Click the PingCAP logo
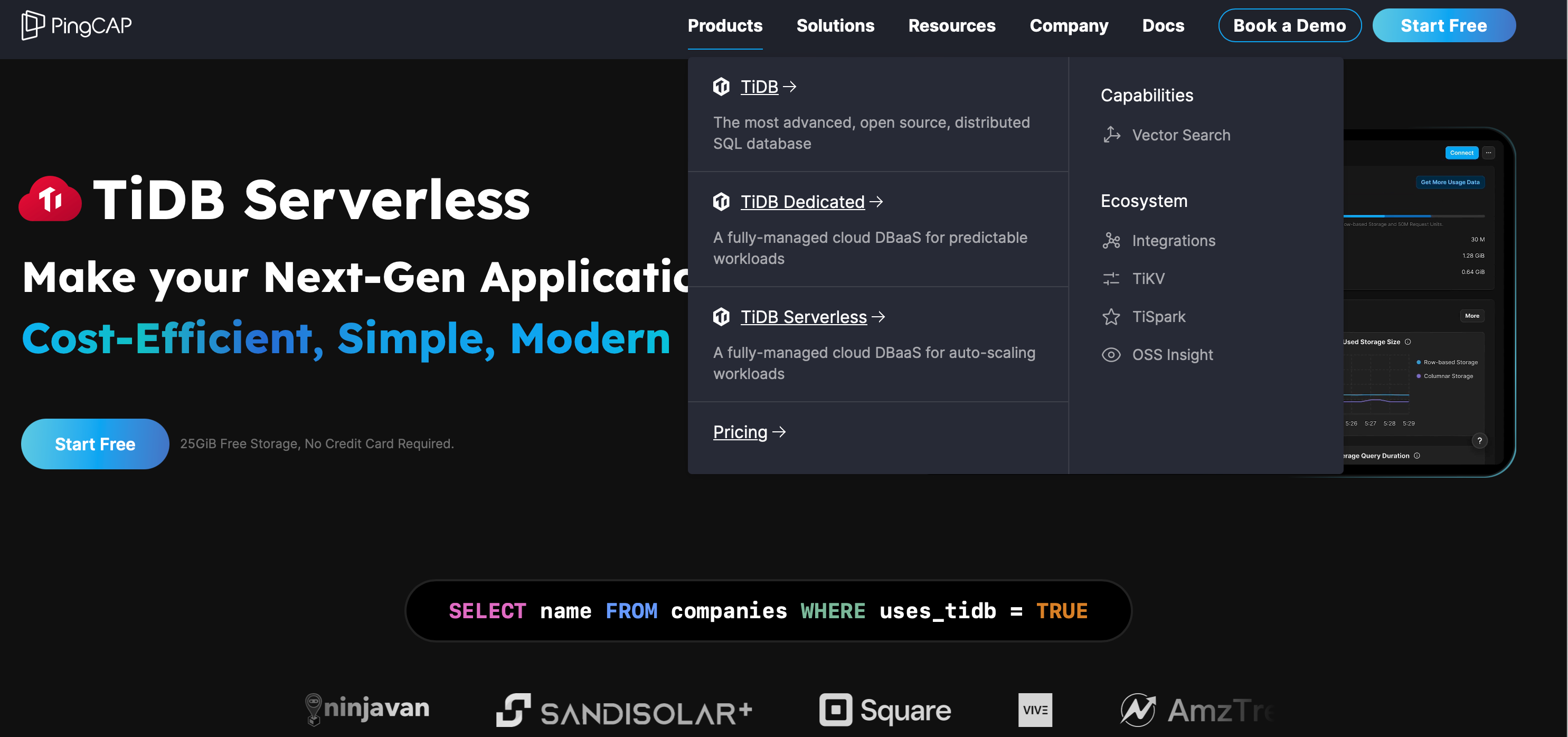Image resolution: width=1568 pixels, height=737 pixels. click(77, 25)
